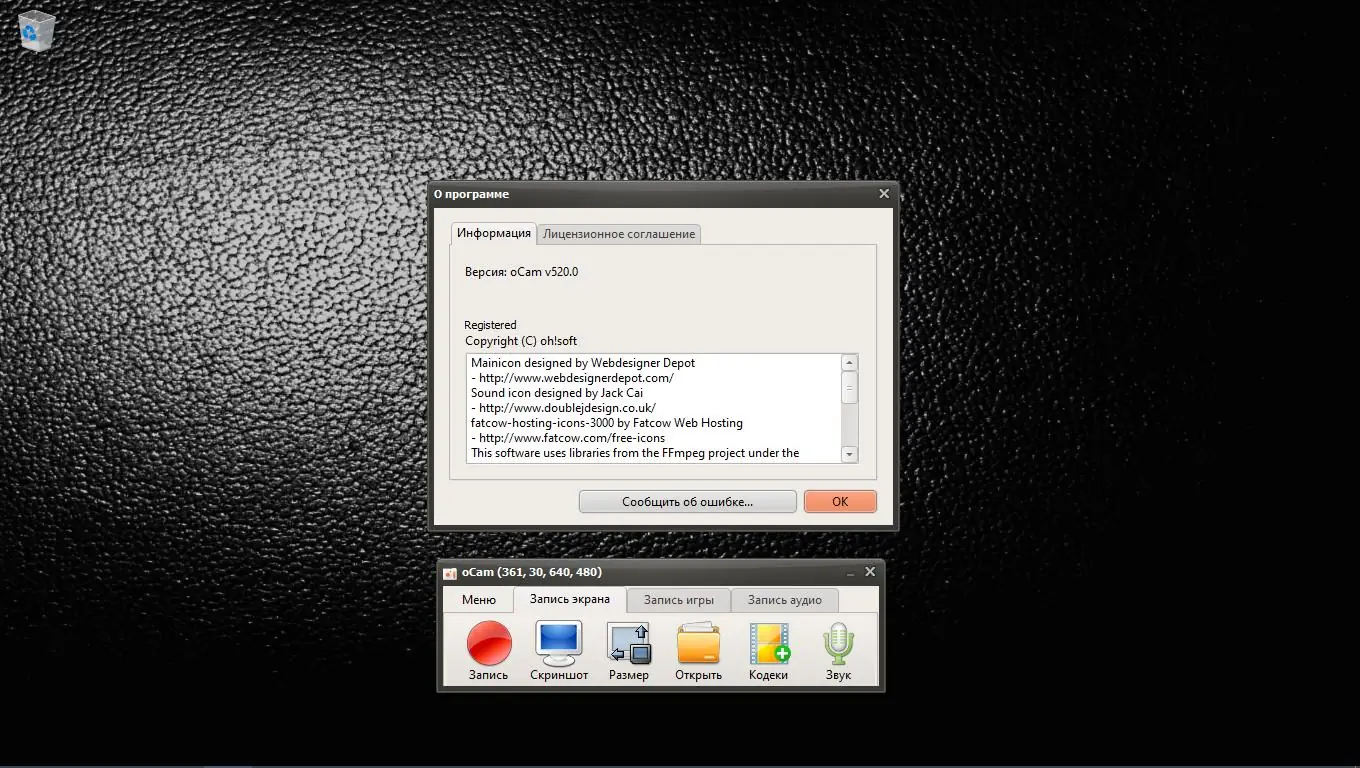Click the Сообщить об ошибке button
The width and height of the screenshot is (1360, 768).
point(688,502)
